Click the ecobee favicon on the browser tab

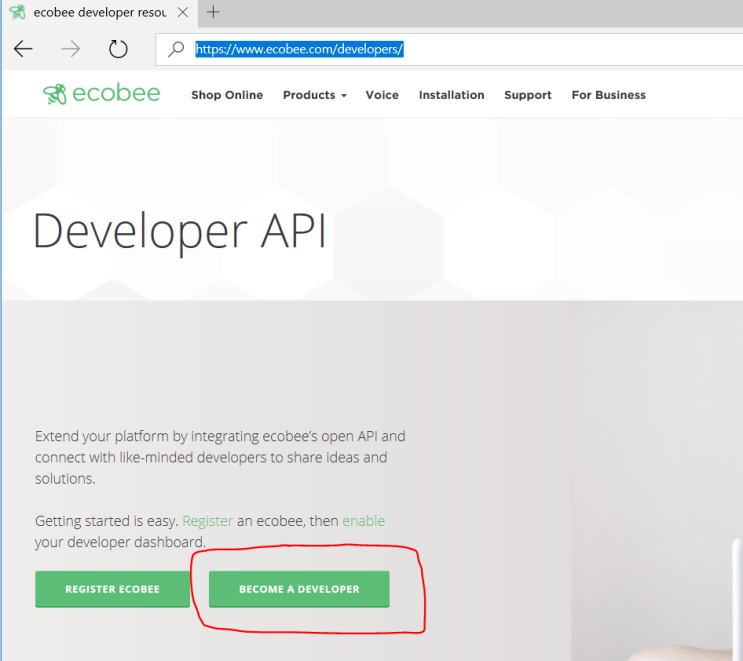pyautogui.click(x=17, y=12)
